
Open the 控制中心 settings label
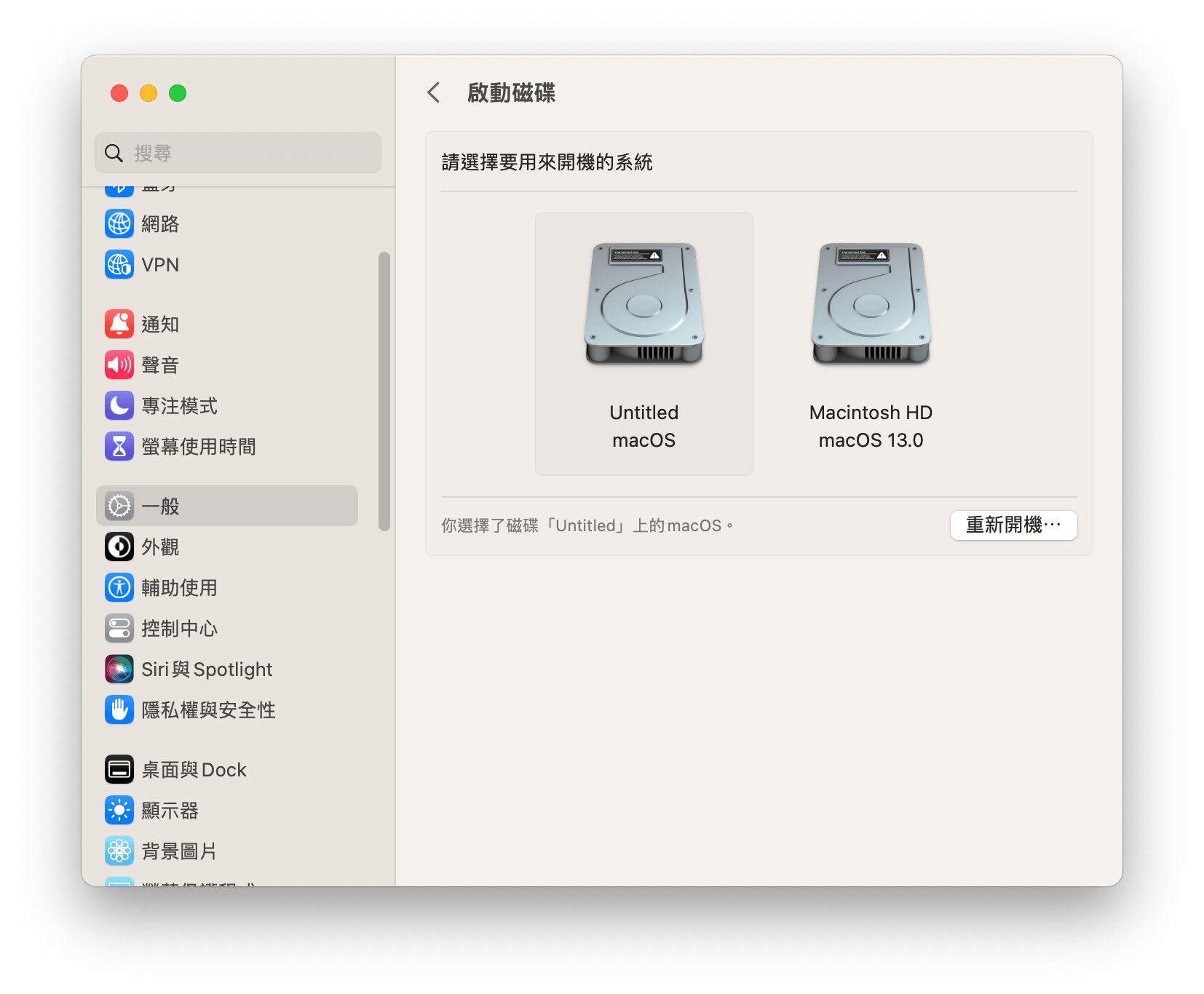coord(179,629)
